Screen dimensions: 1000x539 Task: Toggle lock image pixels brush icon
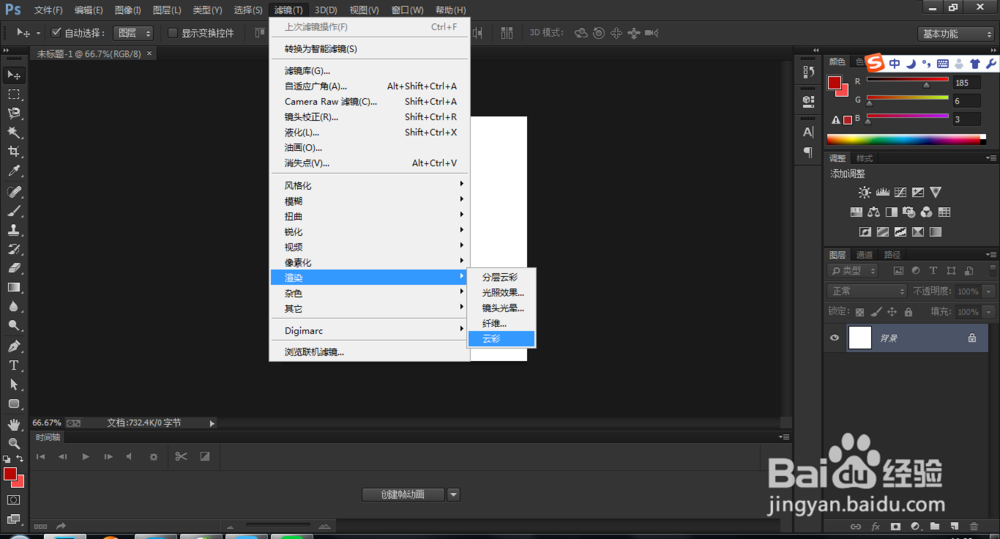click(x=876, y=312)
